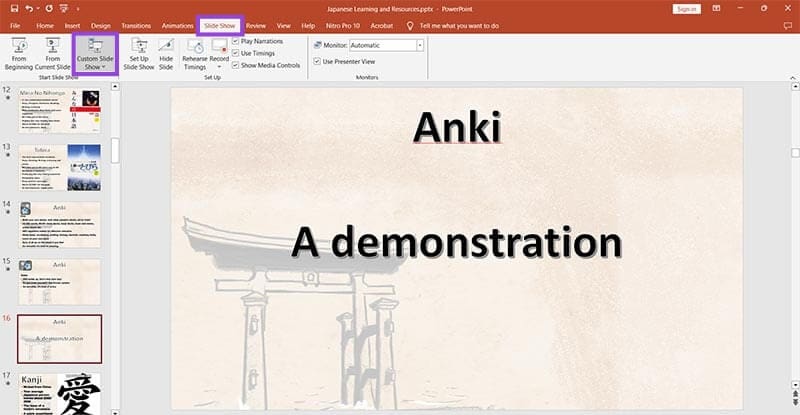
Task: Click the thumbnail pane scroll up arrow
Action: [x=115, y=87]
